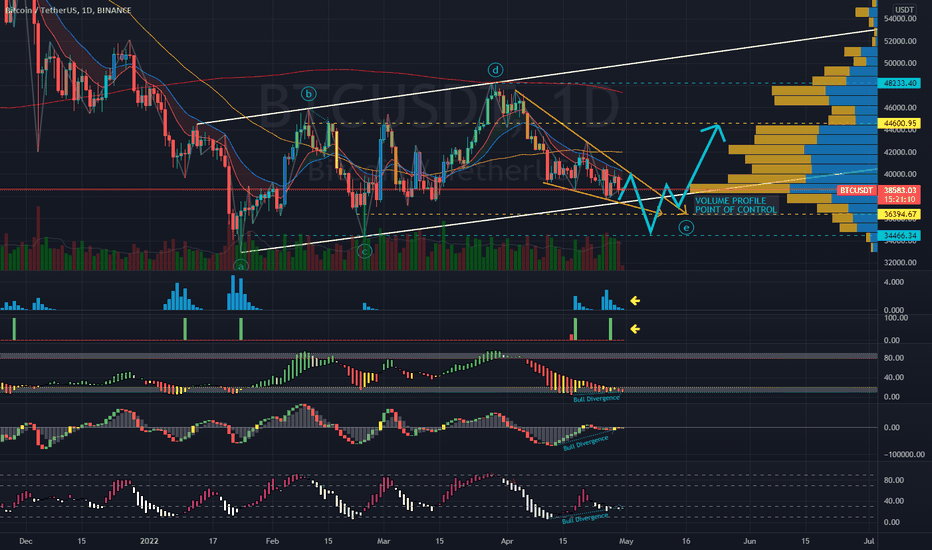Image resolution: width=932 pixels, height=550 pixels.
Task: Click the 32000.00 price axis value
Action: 900,262
